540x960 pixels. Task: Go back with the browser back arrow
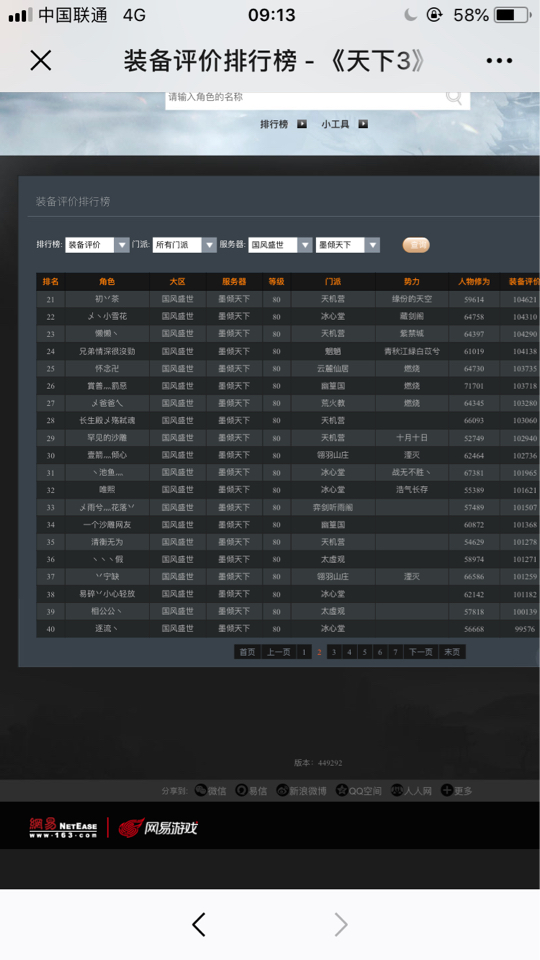[198, 924]
